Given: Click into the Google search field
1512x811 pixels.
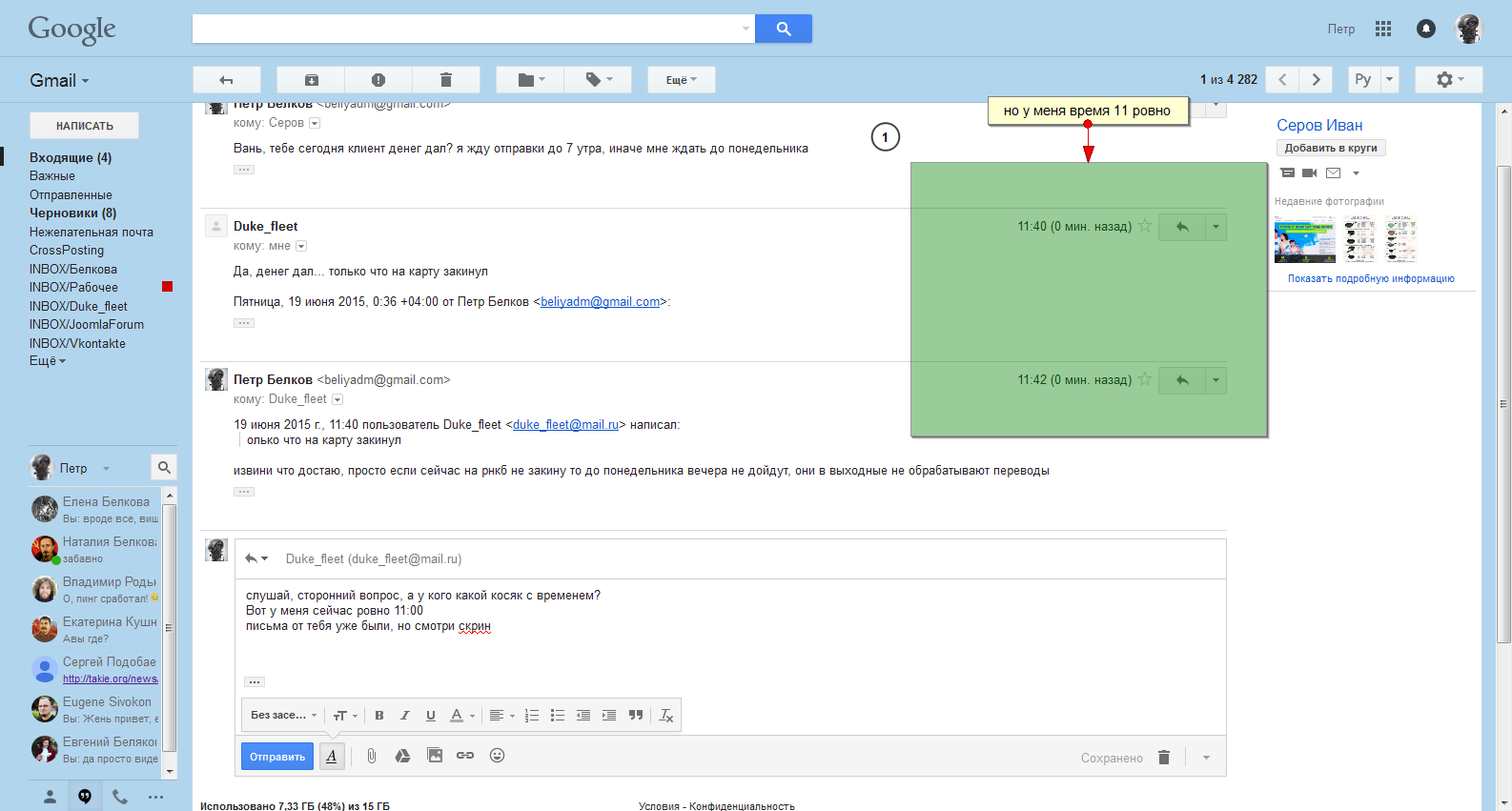Looking at the screenshot, I should click(473, 29).
